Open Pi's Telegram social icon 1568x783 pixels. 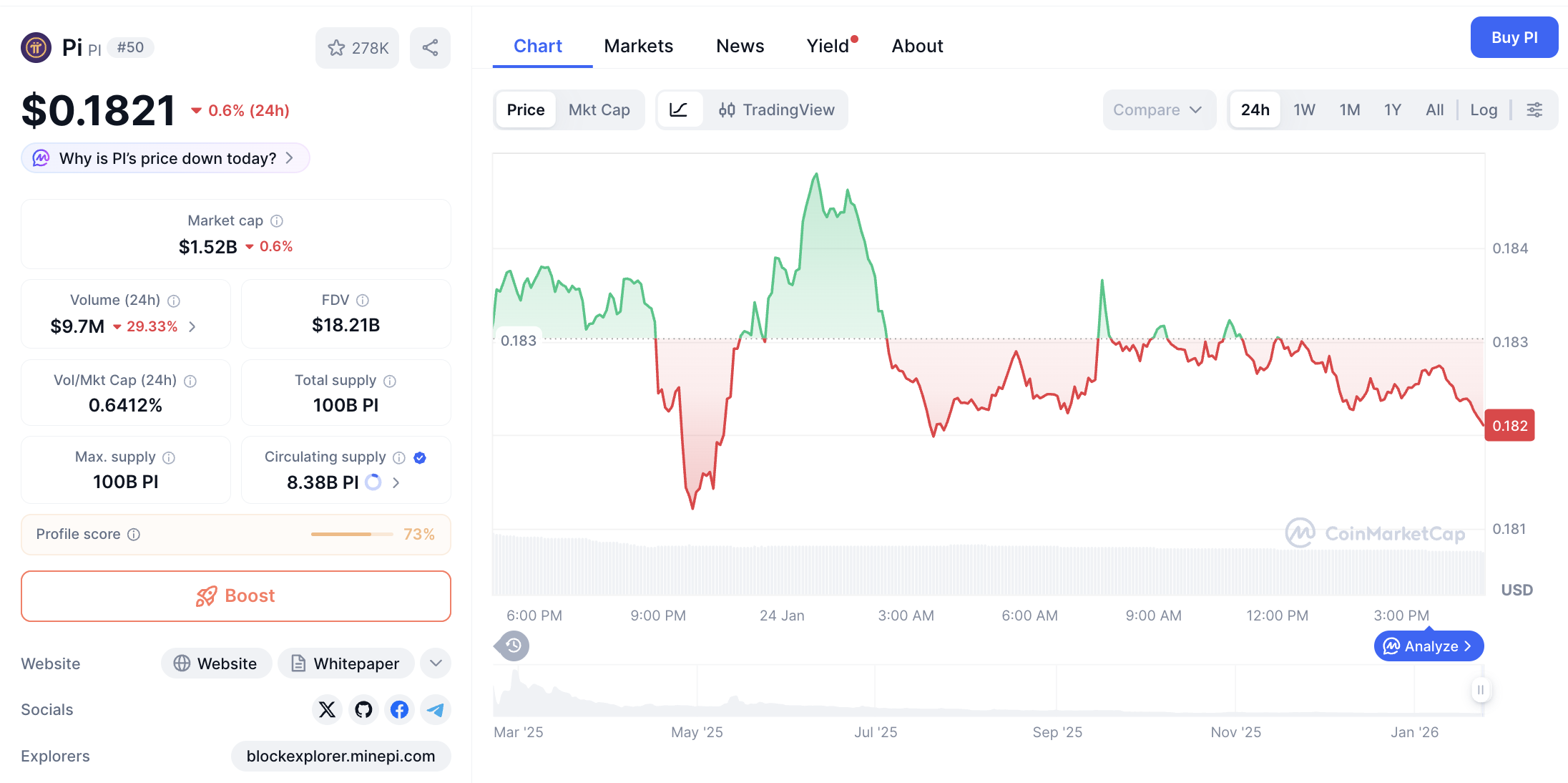(x=435, y=709)
